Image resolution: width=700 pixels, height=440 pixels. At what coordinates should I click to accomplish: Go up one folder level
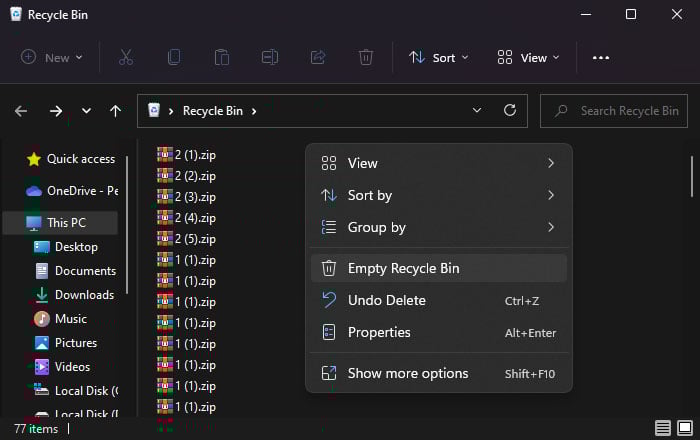tap(115, 111)
